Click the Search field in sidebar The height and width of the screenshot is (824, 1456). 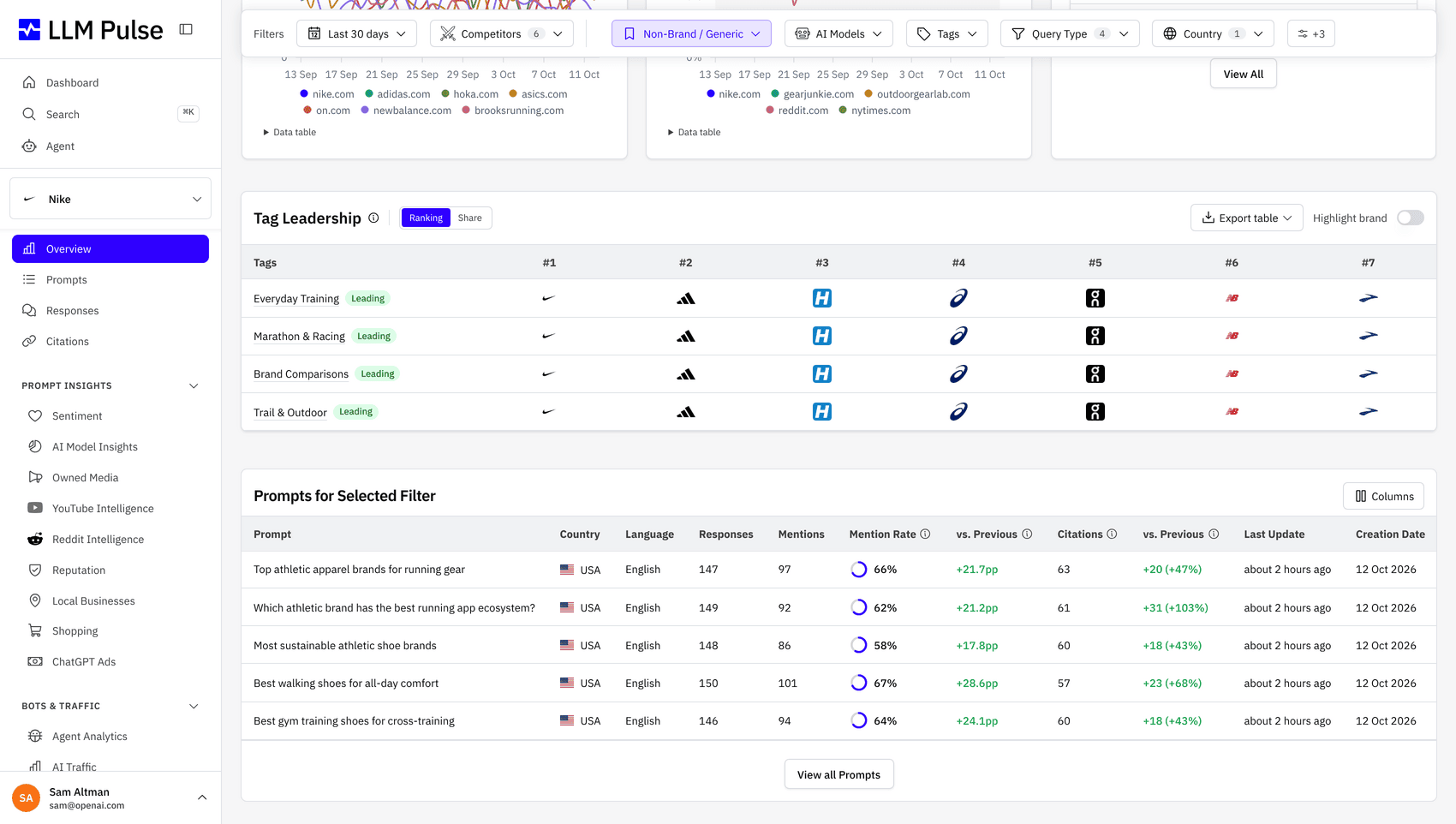pos(110,115)
